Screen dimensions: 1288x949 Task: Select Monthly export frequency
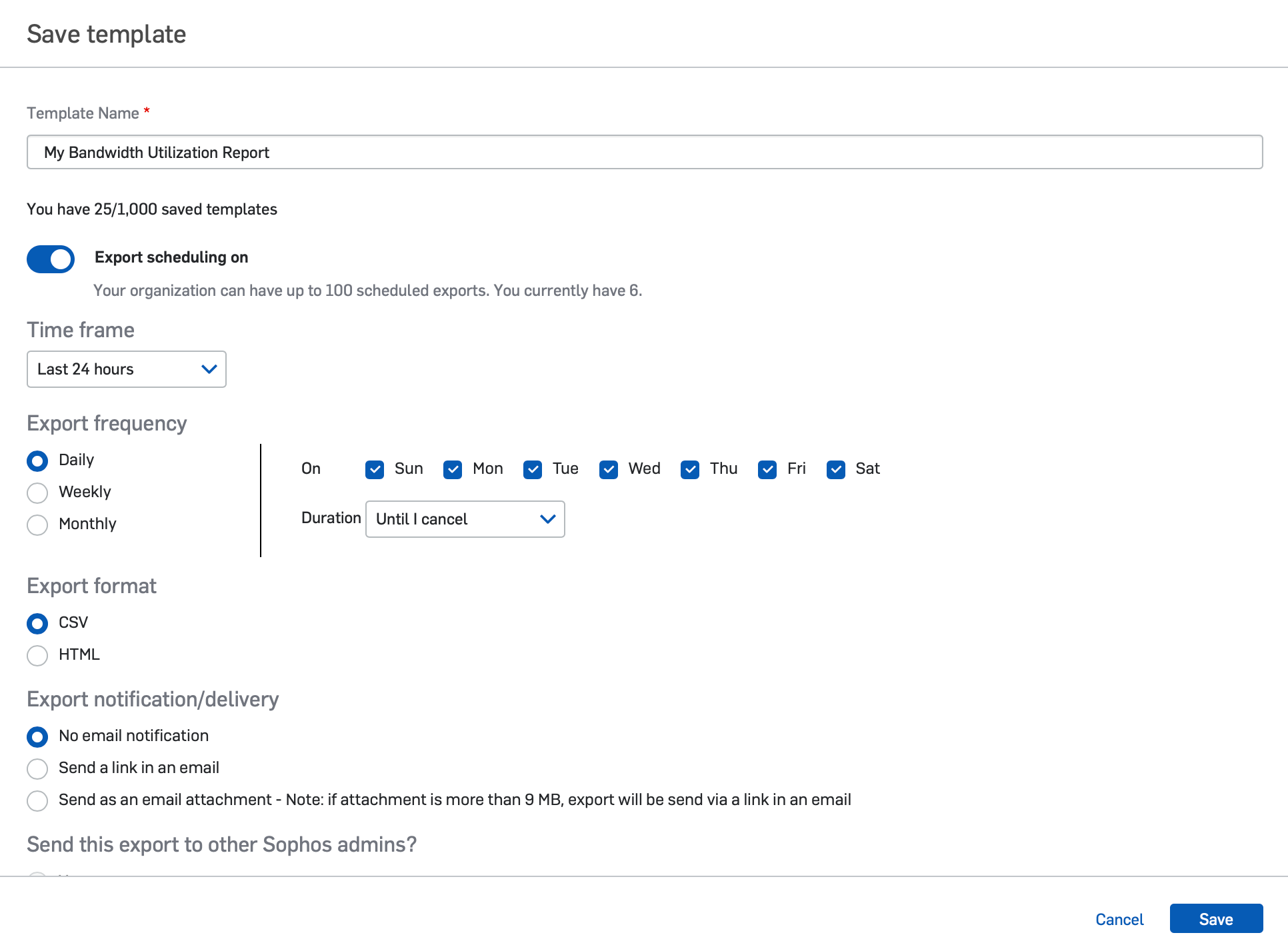(x=37, y=524)
